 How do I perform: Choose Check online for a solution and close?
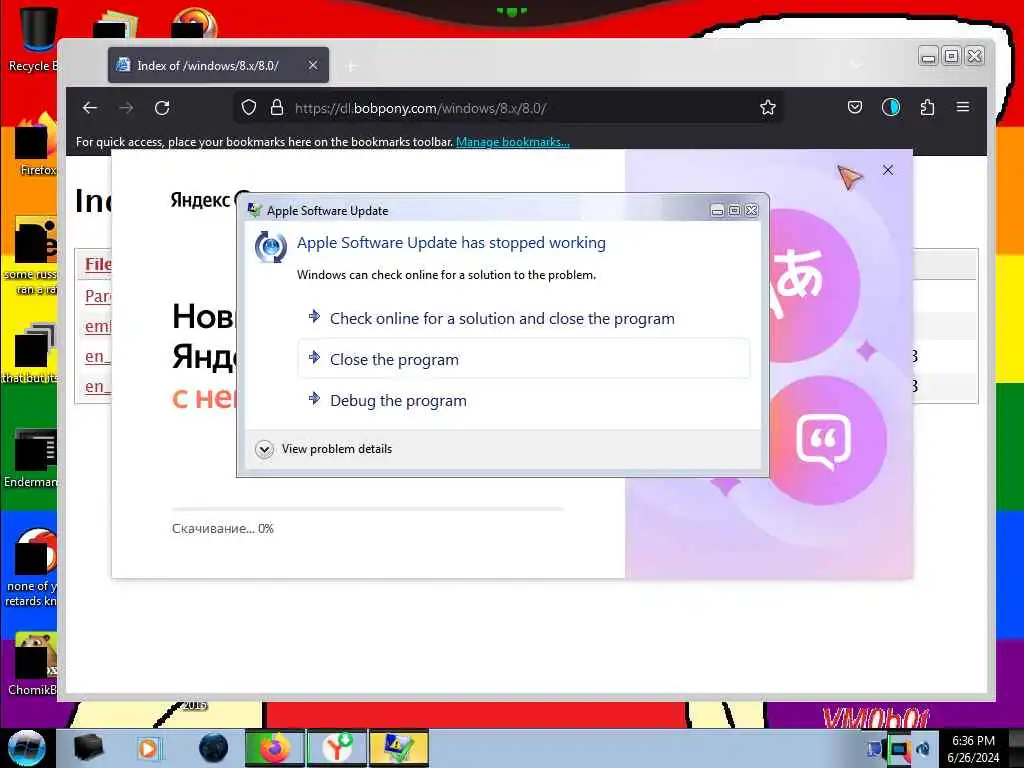point(524,319)
